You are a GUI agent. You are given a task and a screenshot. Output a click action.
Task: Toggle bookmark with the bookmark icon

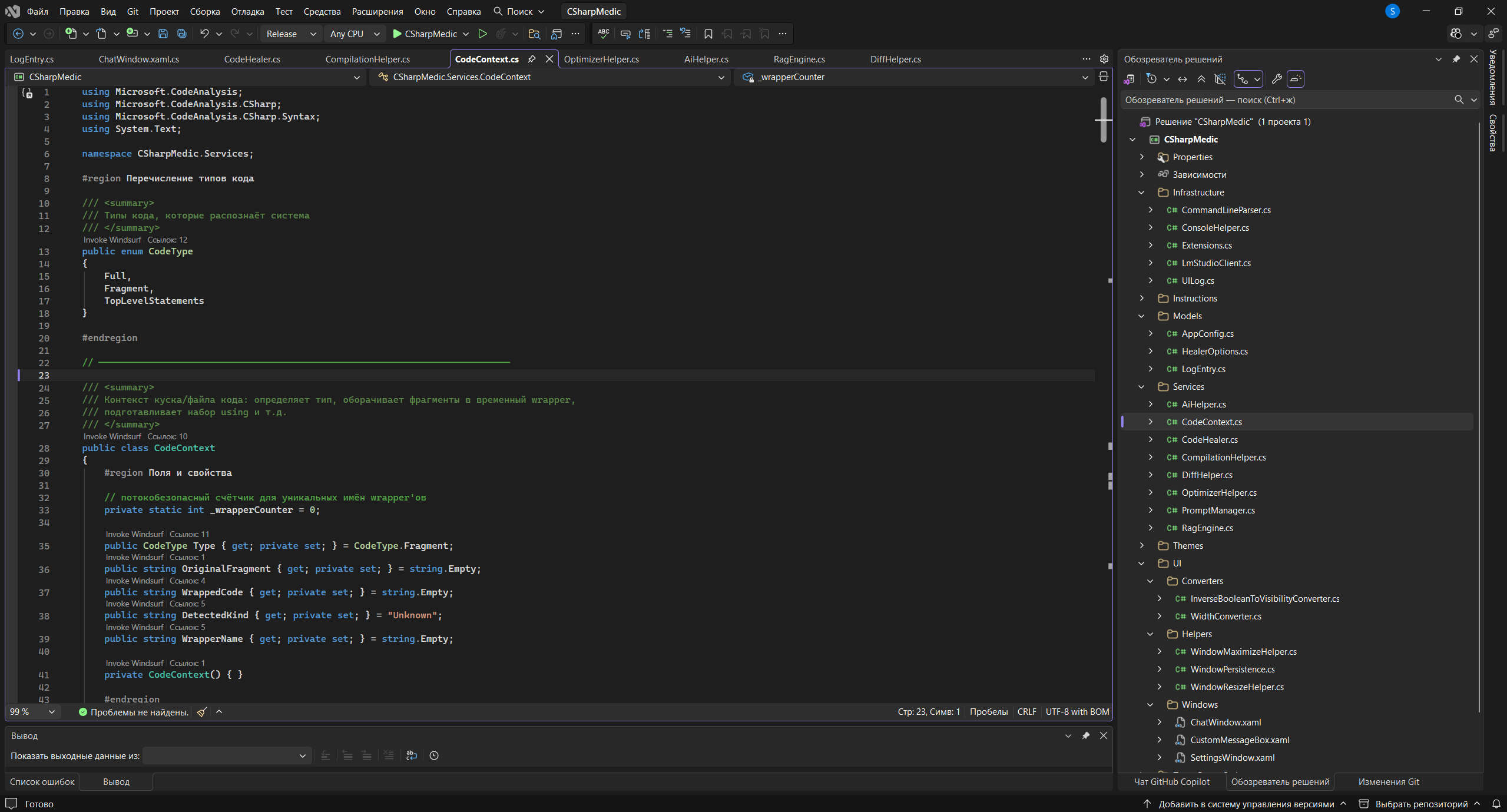[x=708, y=34]
